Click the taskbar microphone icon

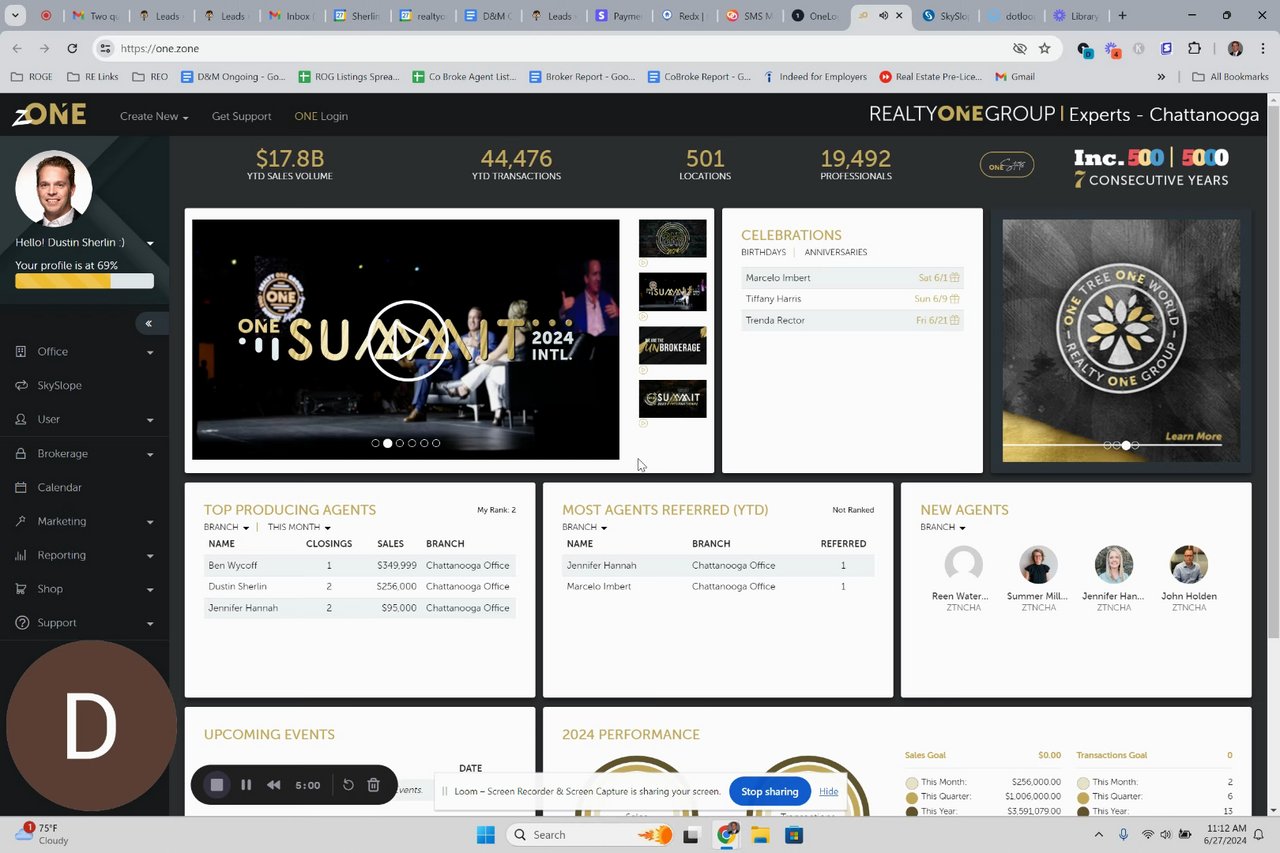(1124, 834)
